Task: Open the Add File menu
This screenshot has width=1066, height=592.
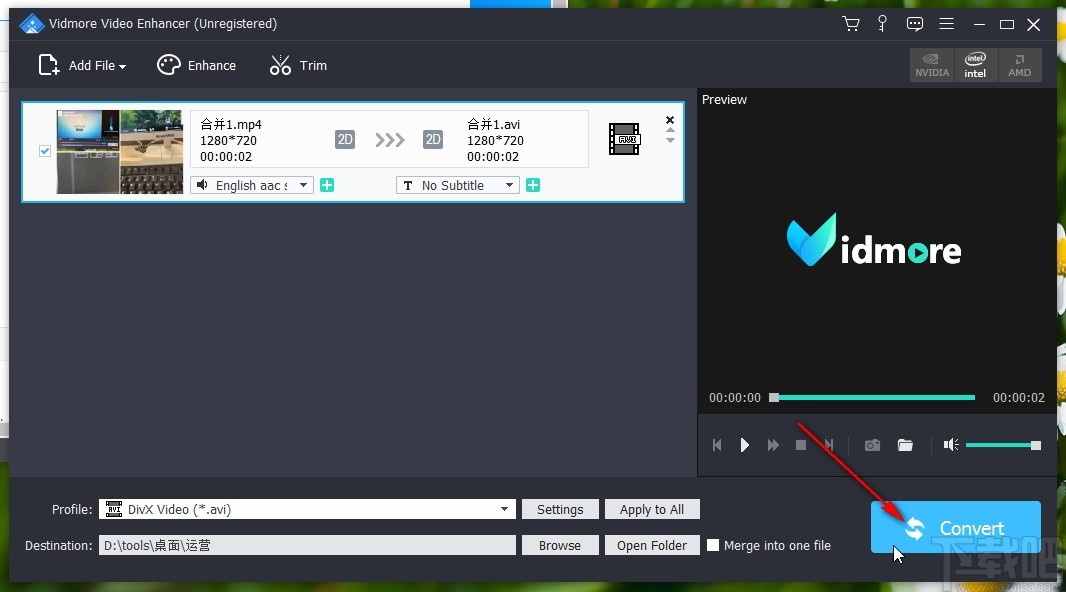Action: (x=82, y=65)
